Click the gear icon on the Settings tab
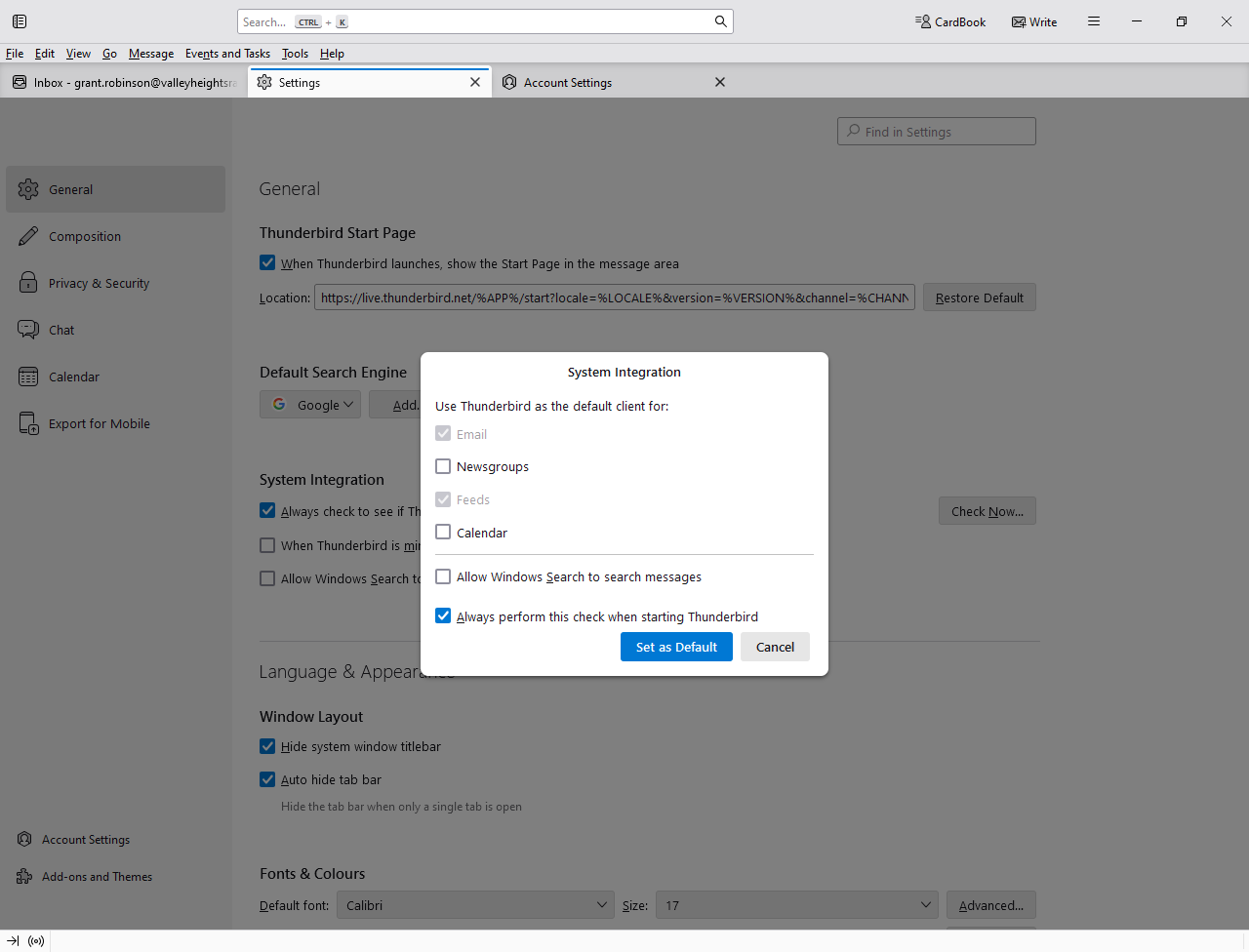Screen dimensions: 1249x952 [x=264, y=82]
